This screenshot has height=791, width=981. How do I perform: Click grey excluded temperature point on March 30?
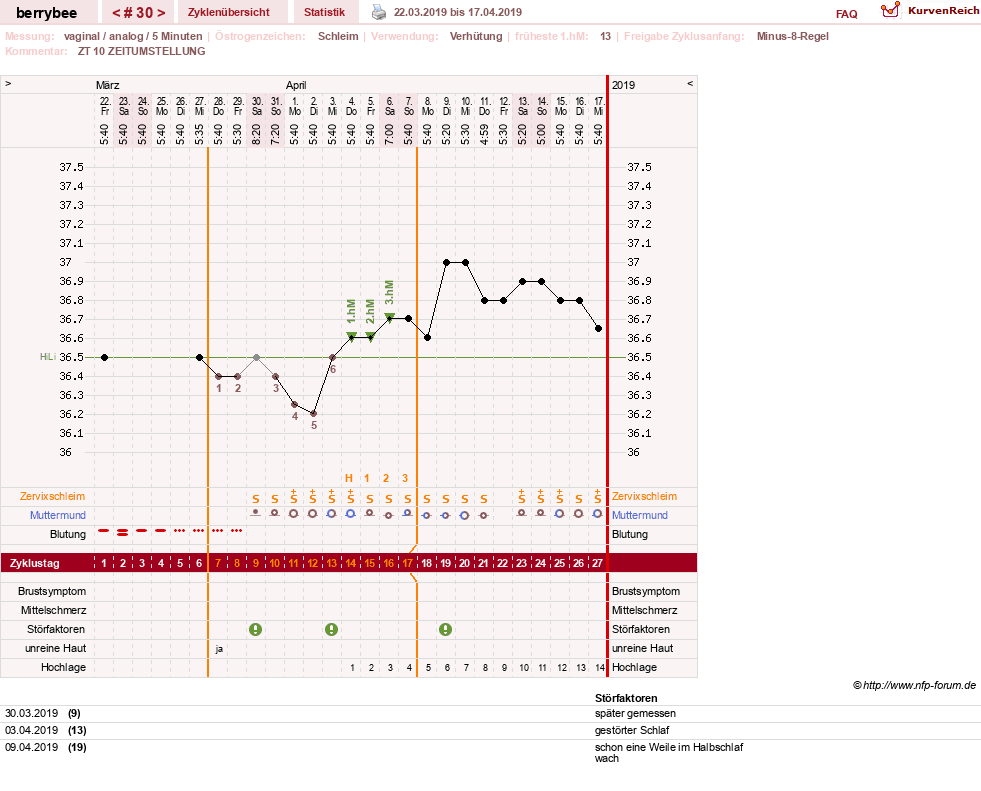(x=257, y=357)
